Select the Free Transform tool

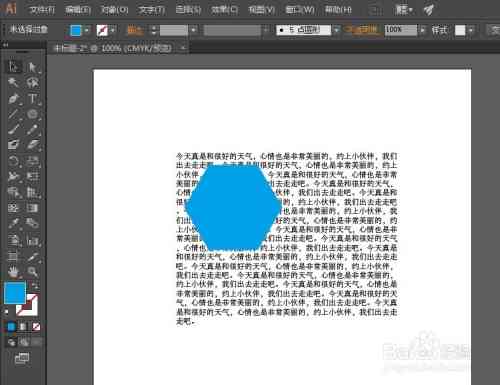pos(32,176)
